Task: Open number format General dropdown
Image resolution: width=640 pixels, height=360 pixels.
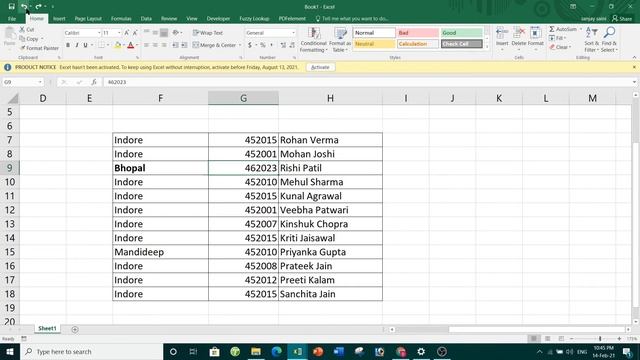Action: click(293, 33)
